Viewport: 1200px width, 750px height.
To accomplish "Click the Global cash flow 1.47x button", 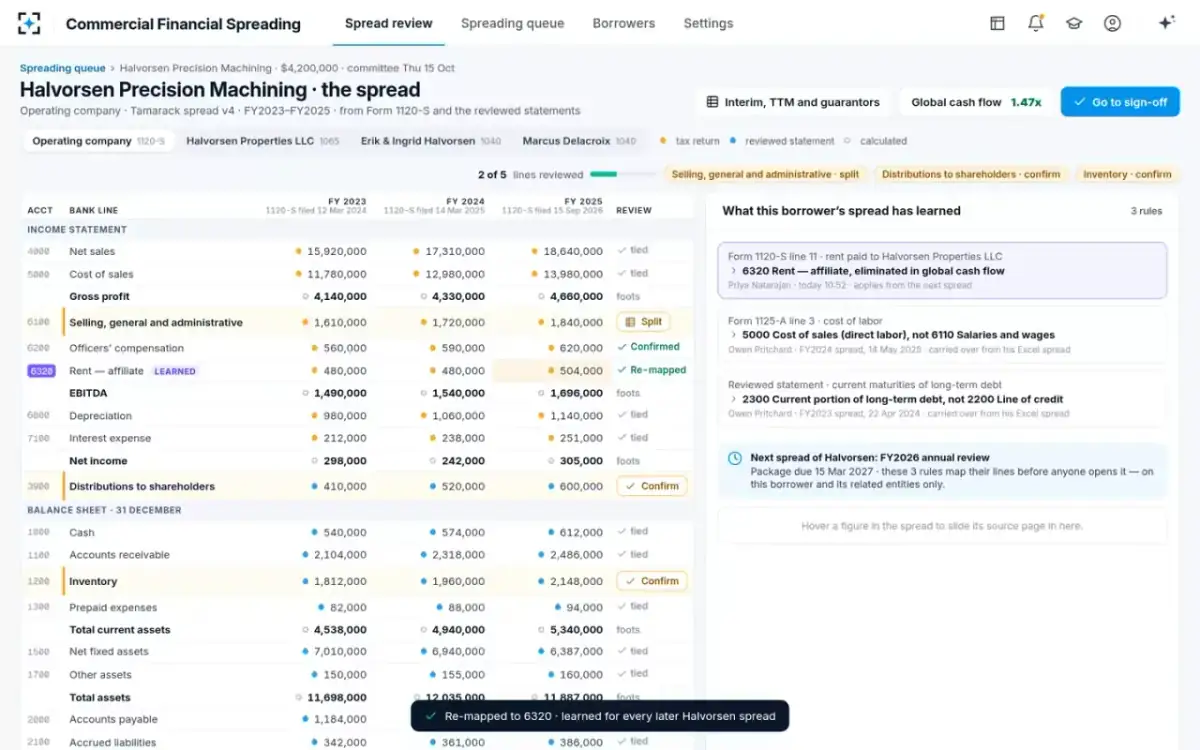I will [x=976, y=102].
